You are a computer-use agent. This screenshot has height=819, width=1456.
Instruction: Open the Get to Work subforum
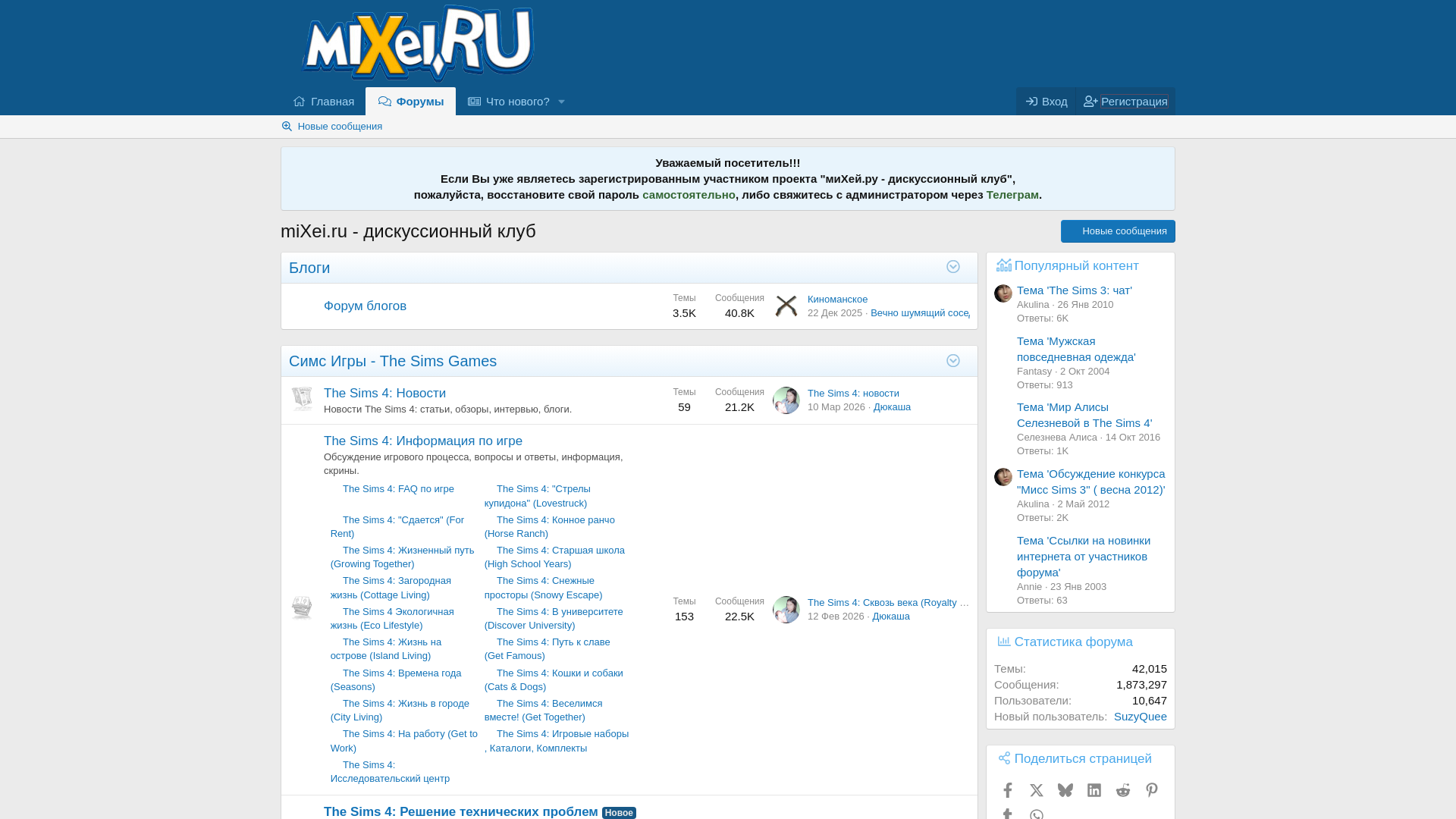click(404, 741)
